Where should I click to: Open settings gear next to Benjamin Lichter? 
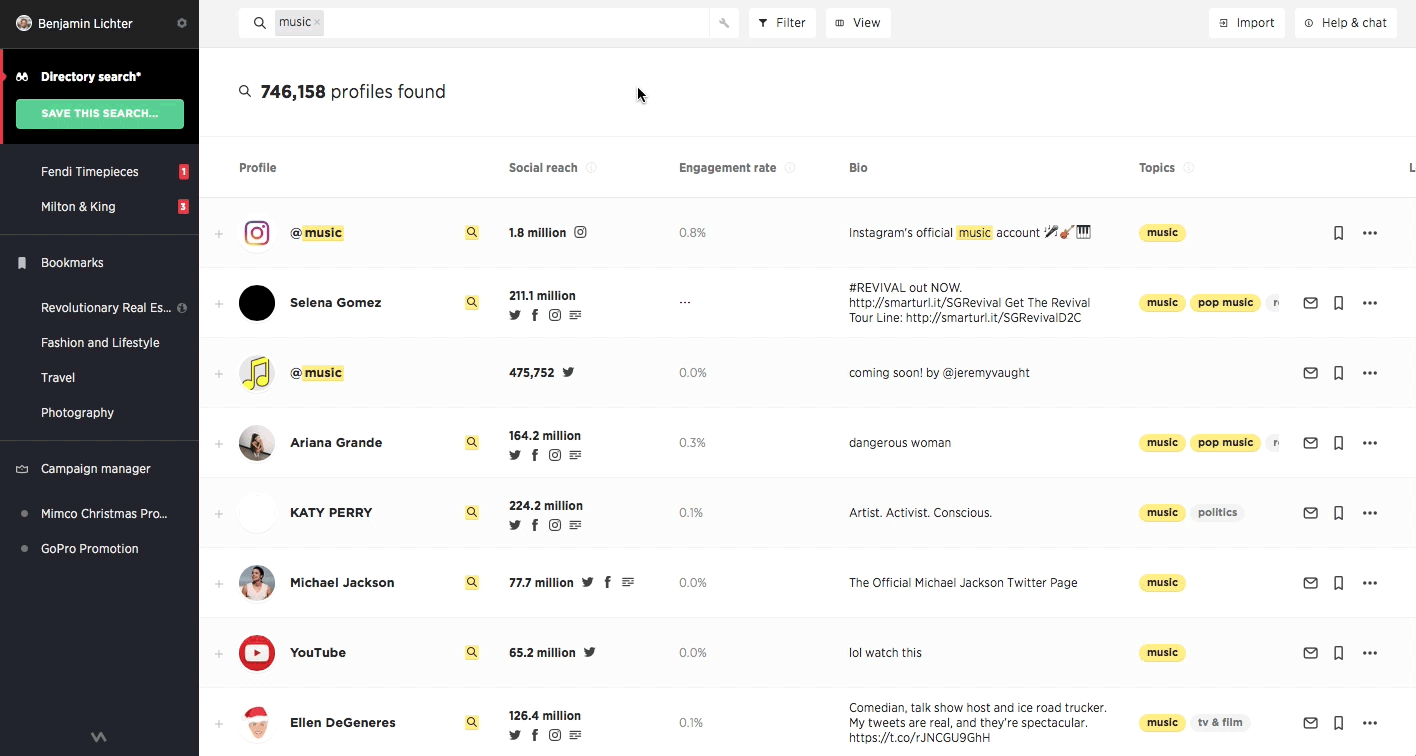pos(182,23)
